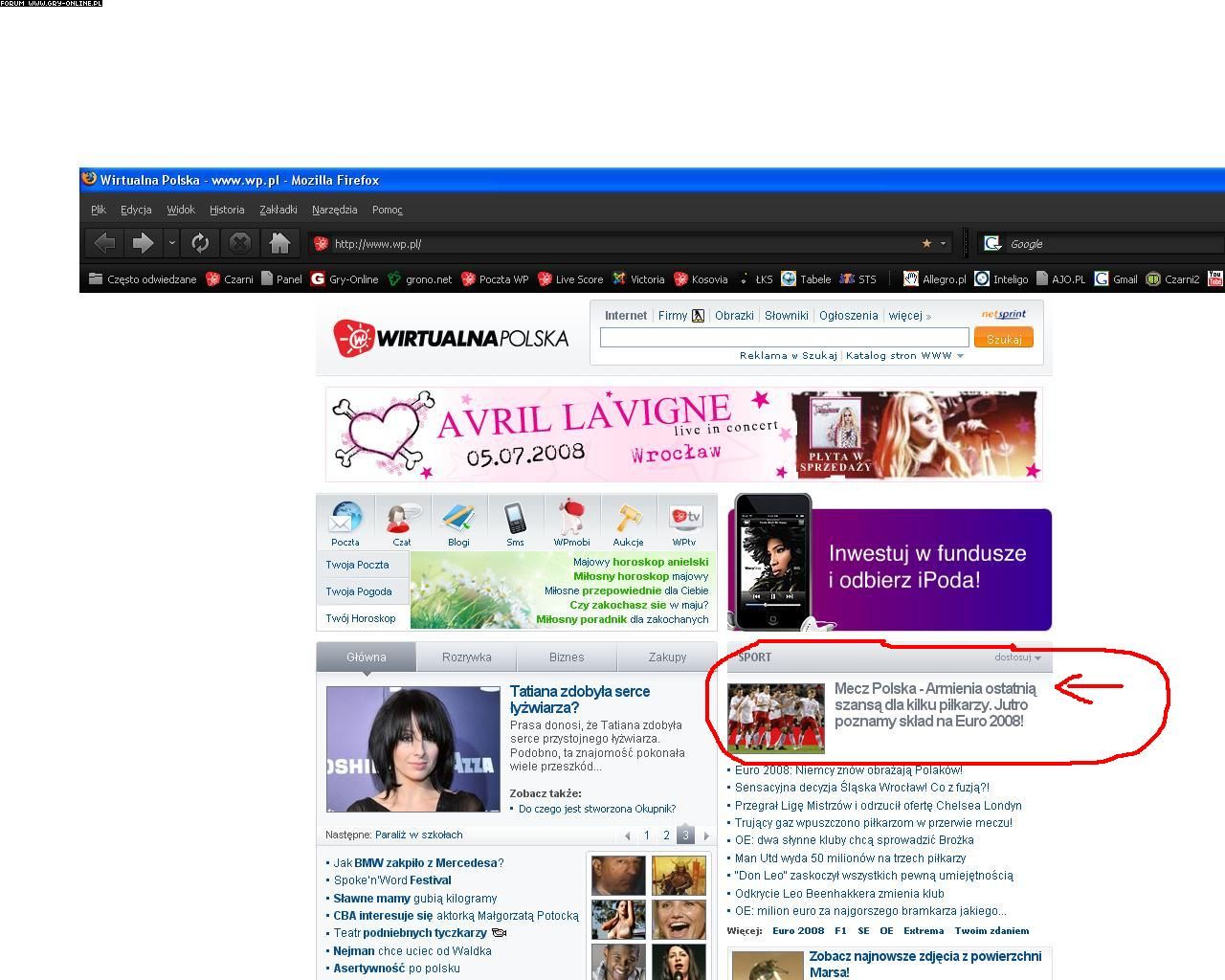Open the dostosuj dropdown in SPORT
Screen dimensions: 1225x980
[x=1017, y=657]
